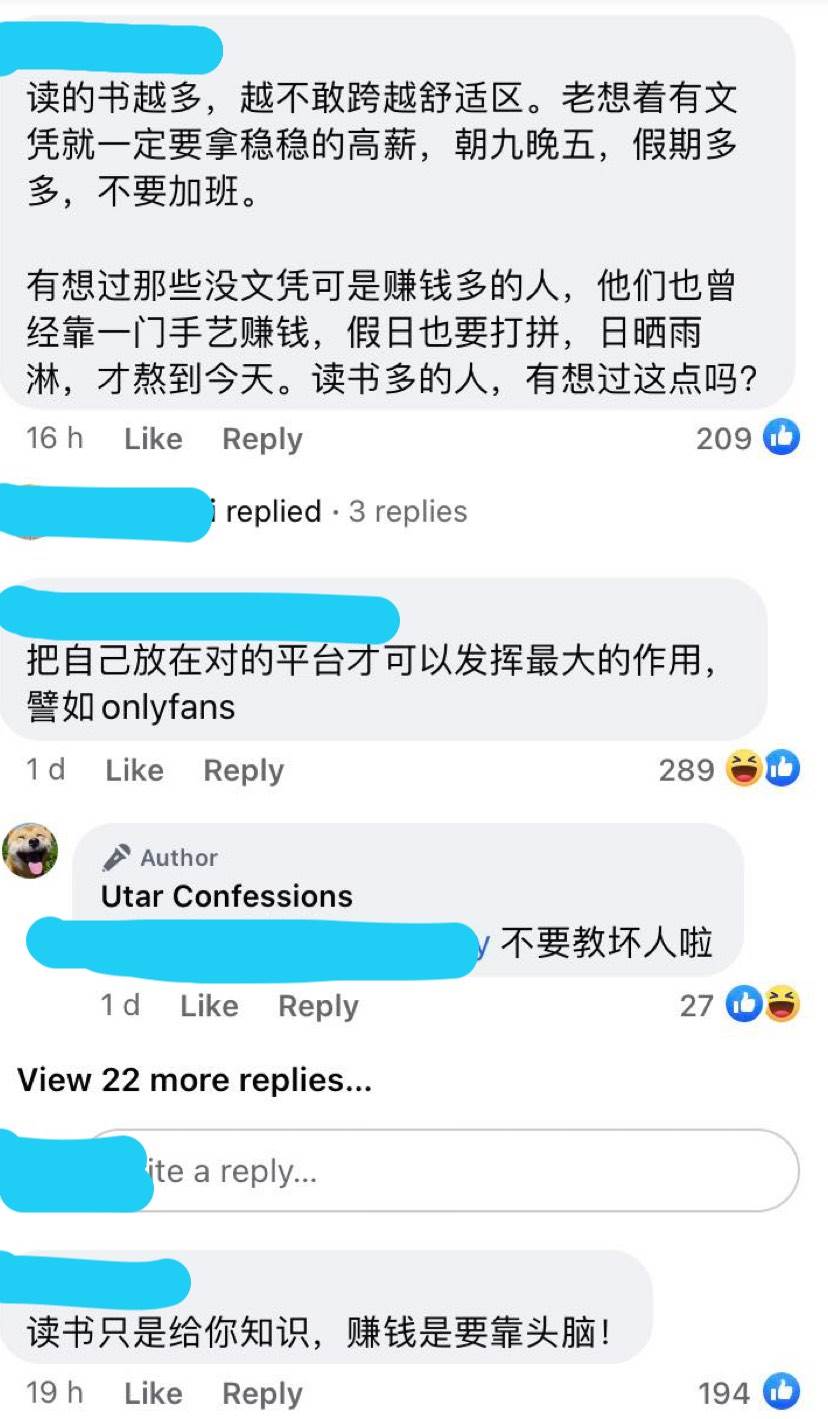Image resolution: width=828 pixels, height=1419 pixels.
Task: Reply to the onlyfans comment
Action: pos(243,770)
